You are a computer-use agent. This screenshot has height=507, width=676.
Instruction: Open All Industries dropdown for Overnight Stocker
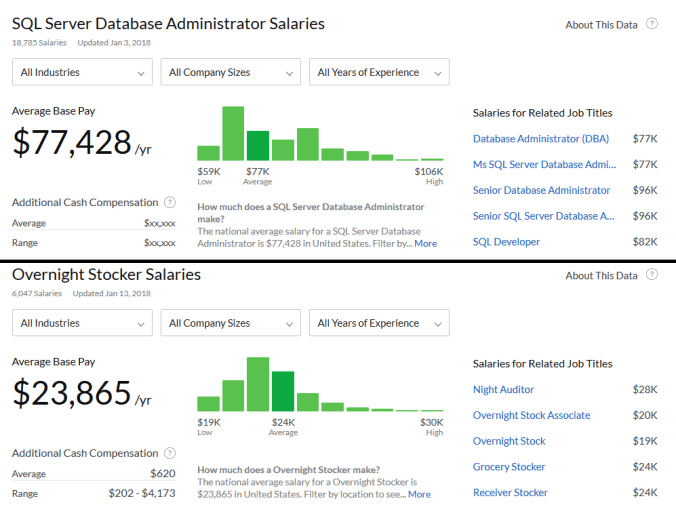[82, 323]
